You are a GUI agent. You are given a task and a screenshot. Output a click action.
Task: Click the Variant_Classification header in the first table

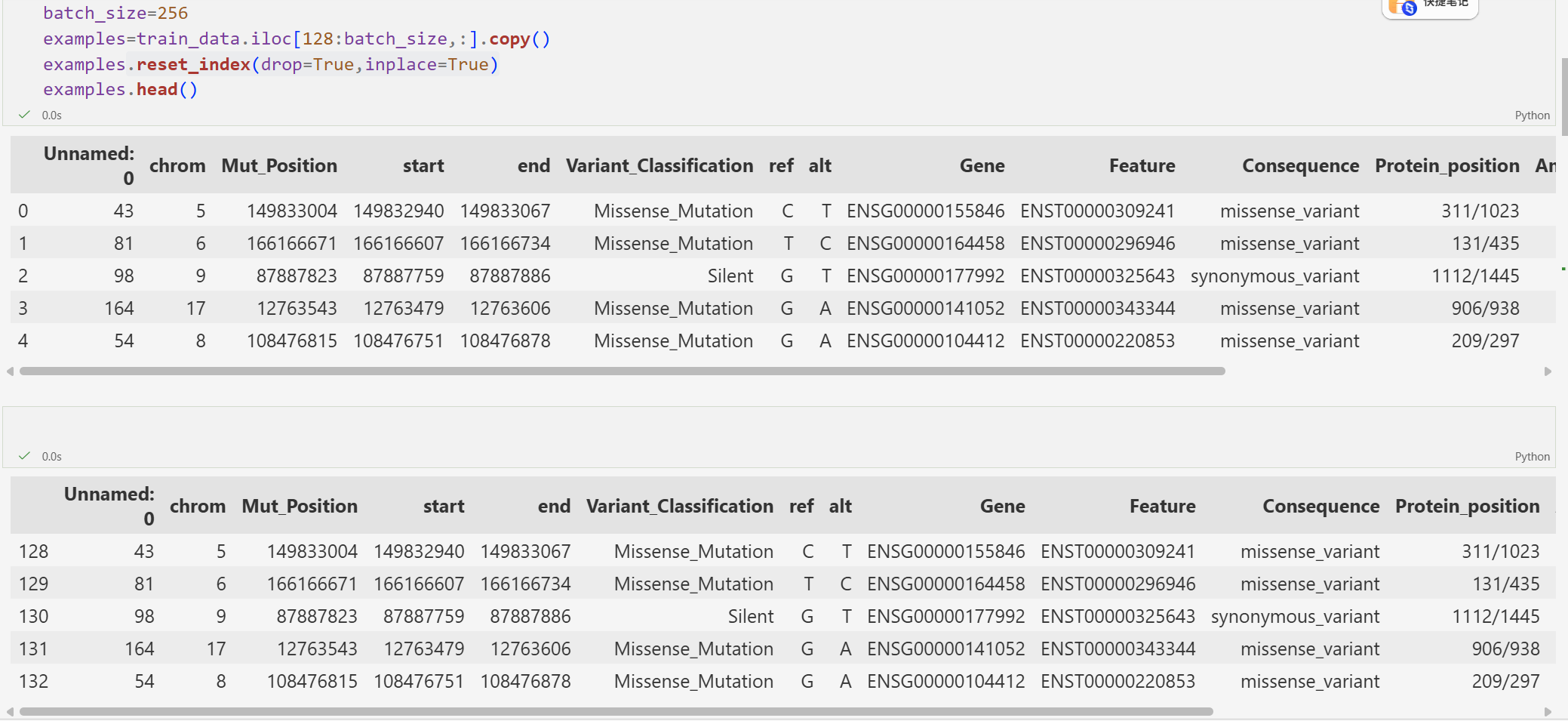[659, 166]
